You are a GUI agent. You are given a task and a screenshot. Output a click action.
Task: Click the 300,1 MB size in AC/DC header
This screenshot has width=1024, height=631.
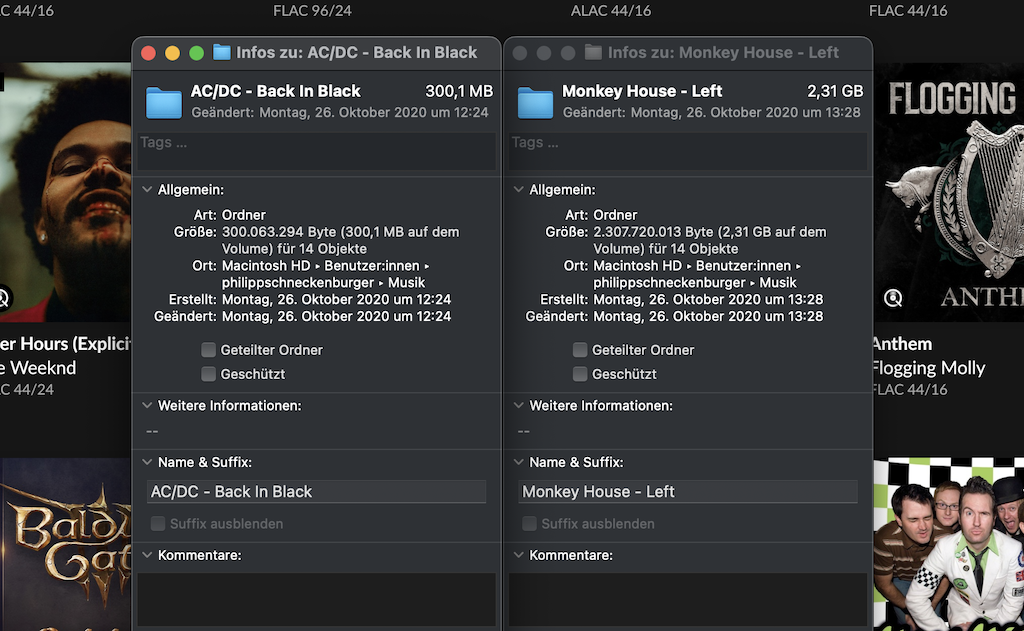pos(459,91)
